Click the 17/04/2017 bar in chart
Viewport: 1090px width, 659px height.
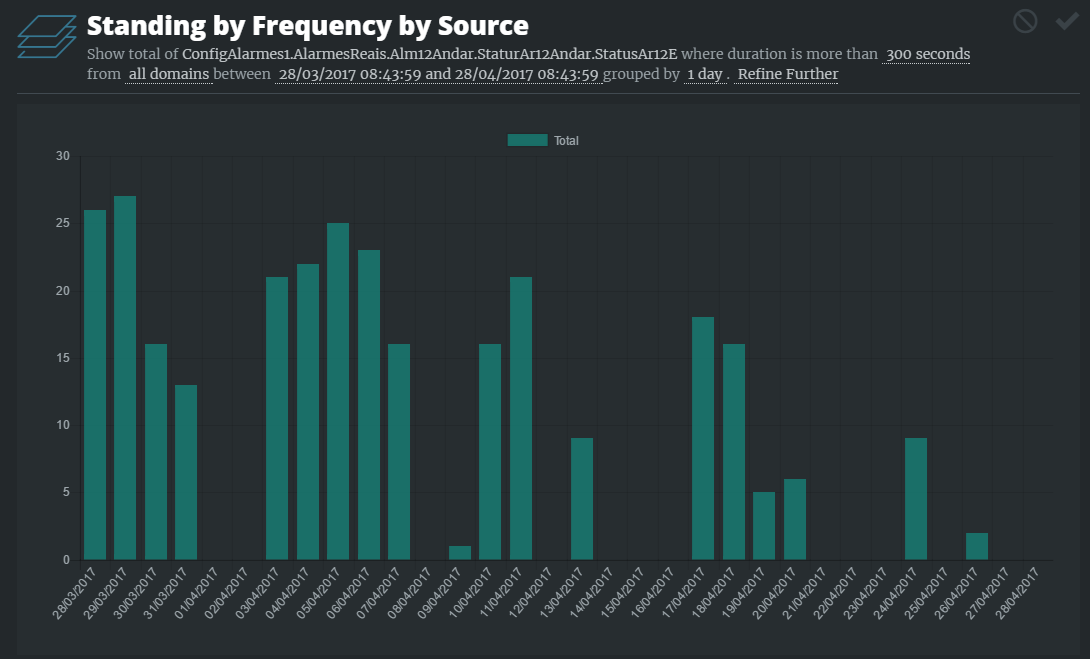pyautogui.click(x=703, y=438)
